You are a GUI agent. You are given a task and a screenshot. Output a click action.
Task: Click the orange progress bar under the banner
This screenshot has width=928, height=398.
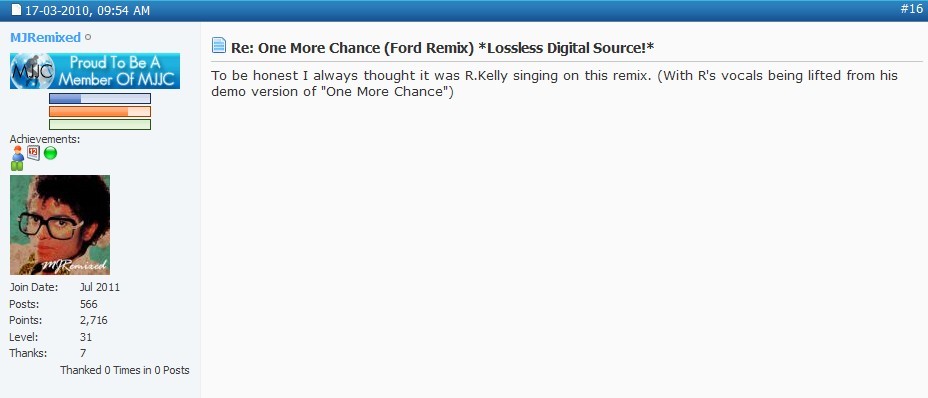click(x=100, y=111)
